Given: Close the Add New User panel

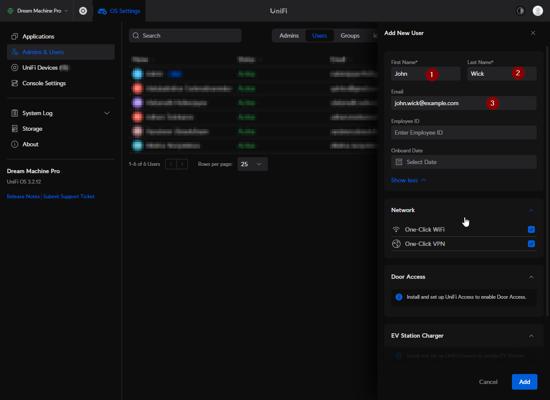Looking at the screenshot, I should [x=533, y=33].
